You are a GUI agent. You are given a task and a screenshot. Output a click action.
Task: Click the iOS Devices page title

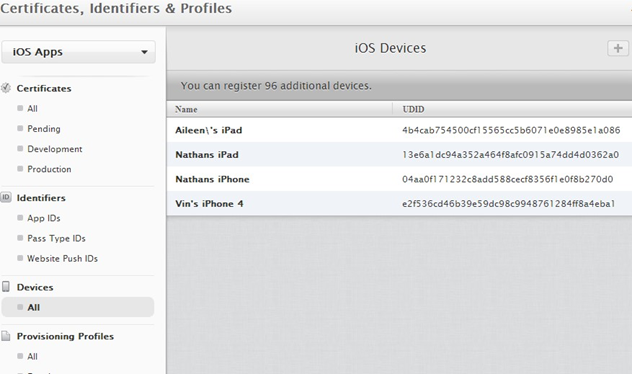(x=390, y=48)
